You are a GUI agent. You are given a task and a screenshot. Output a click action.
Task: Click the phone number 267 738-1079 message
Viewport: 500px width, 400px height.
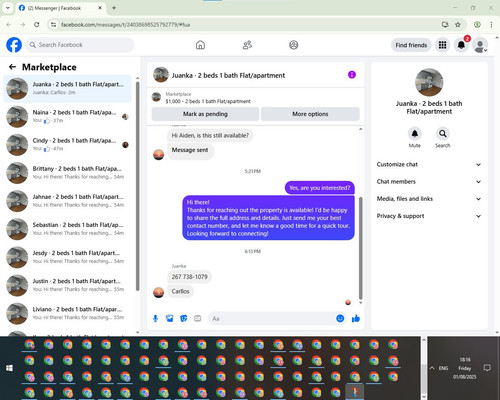click(189, 277)
